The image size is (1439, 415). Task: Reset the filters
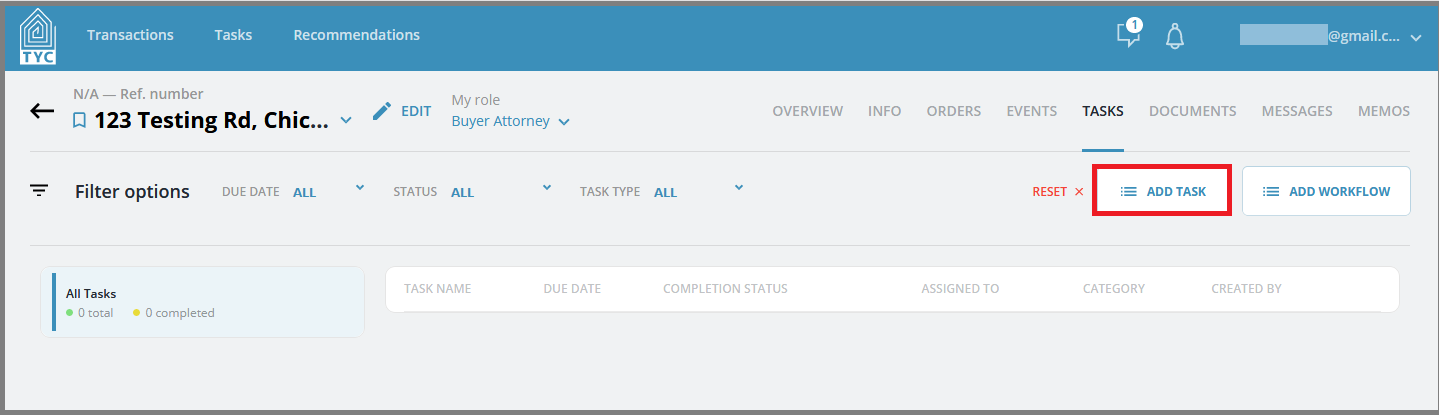pyautogui.click(x=1058, y=191)
